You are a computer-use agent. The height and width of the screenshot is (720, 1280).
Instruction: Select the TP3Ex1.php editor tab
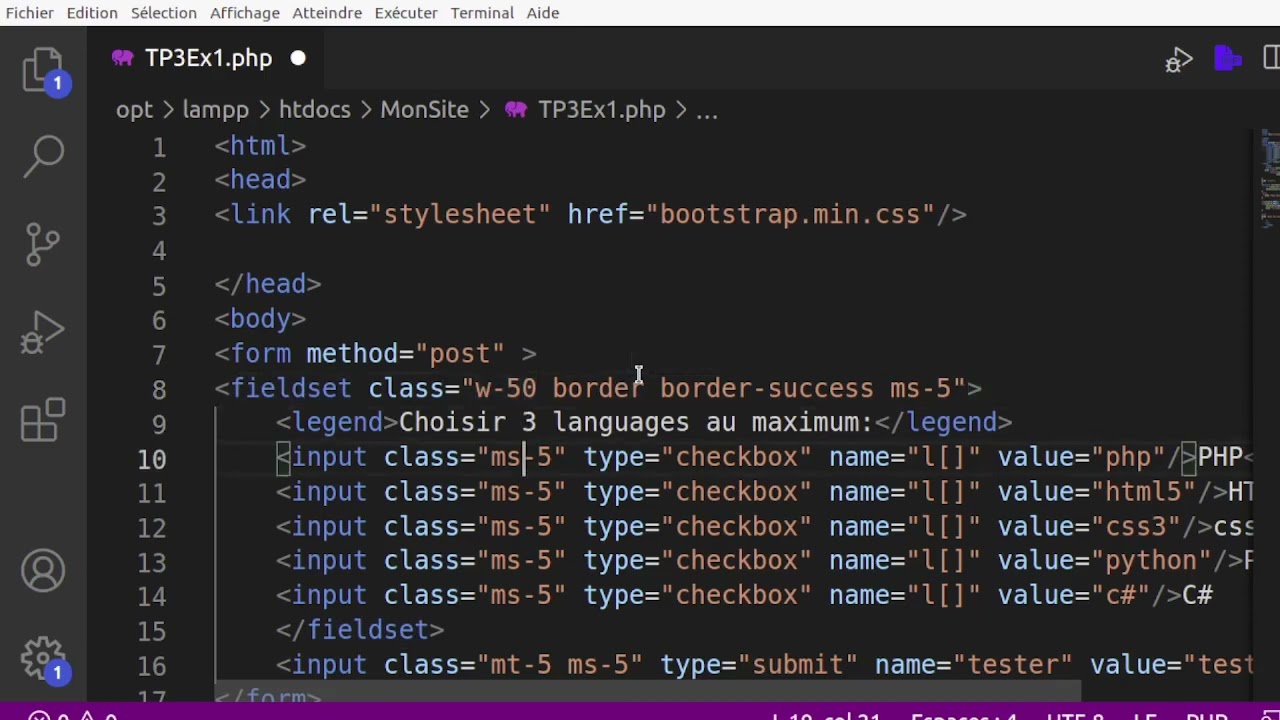(208, 58)
